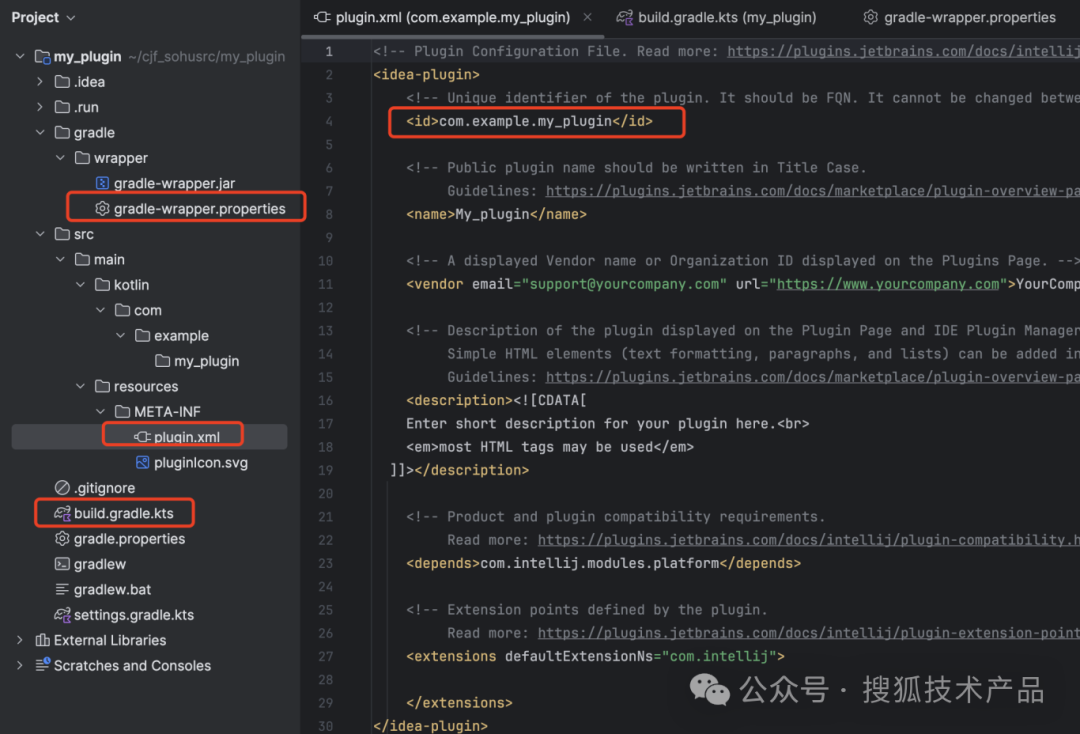This screenshot has height=734, width=1080.
Task: Collapse the META-INF folder node
Action: pos(101,412)
